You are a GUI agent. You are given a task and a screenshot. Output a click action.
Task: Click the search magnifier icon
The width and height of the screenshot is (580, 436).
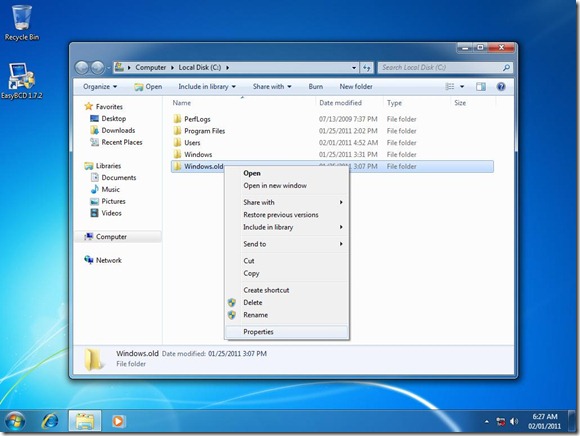(x=506, y=68)
